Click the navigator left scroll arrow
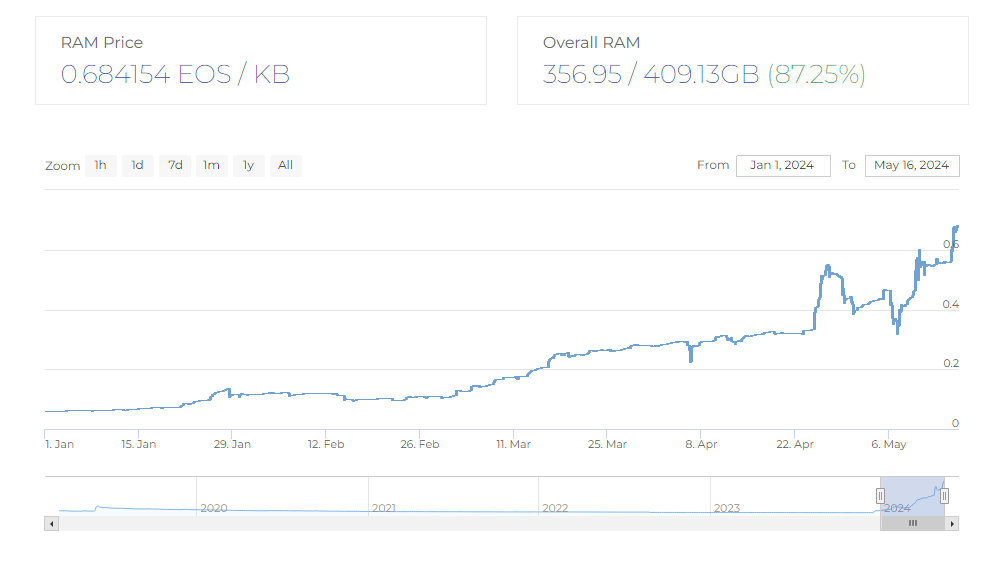Viewport: 987px width, 563px height. point(52,523)
